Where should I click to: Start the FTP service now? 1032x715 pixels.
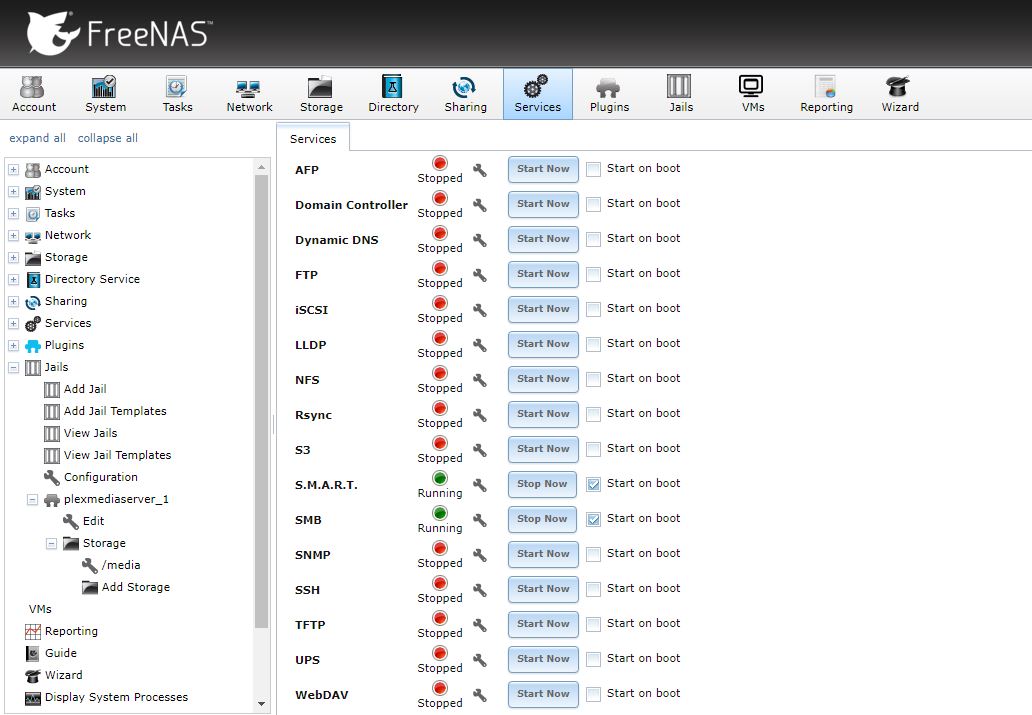point(543,275)
